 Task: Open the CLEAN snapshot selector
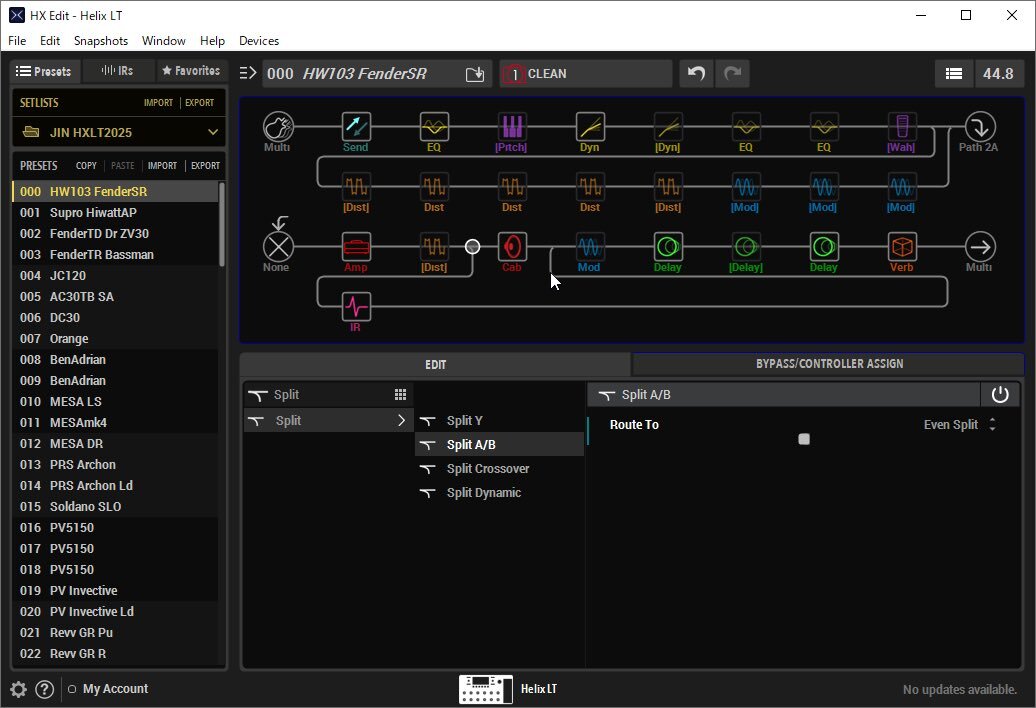[x=586, y=74]
